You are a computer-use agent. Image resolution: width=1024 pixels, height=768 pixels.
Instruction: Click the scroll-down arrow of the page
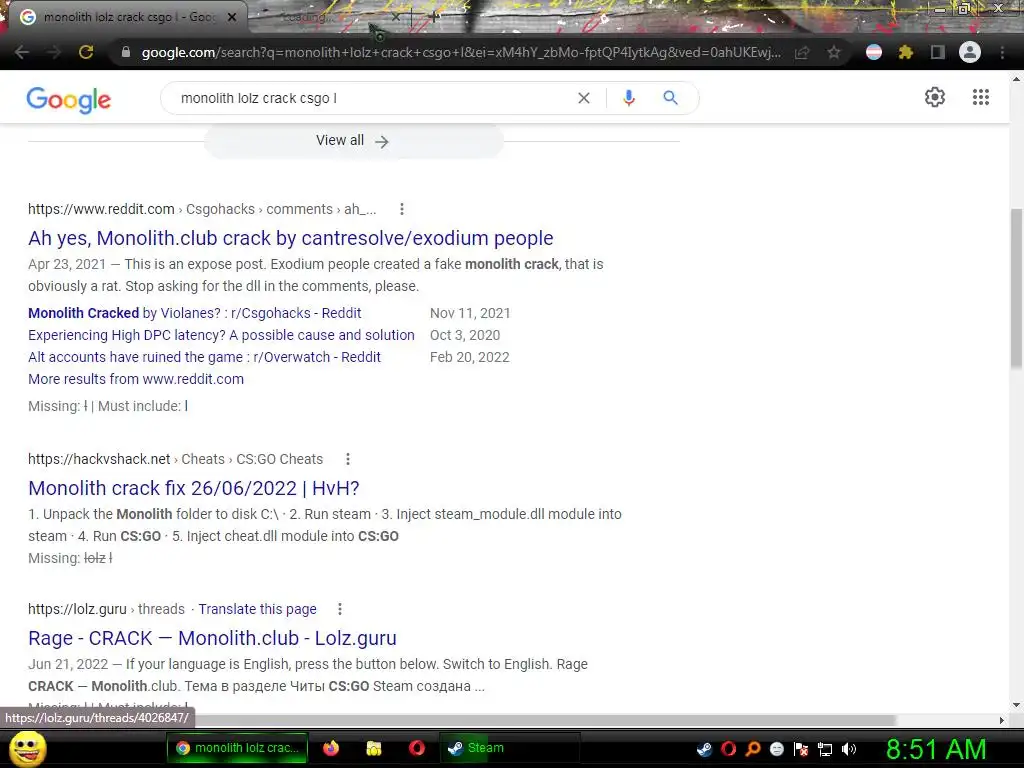tap(1016, 705)
